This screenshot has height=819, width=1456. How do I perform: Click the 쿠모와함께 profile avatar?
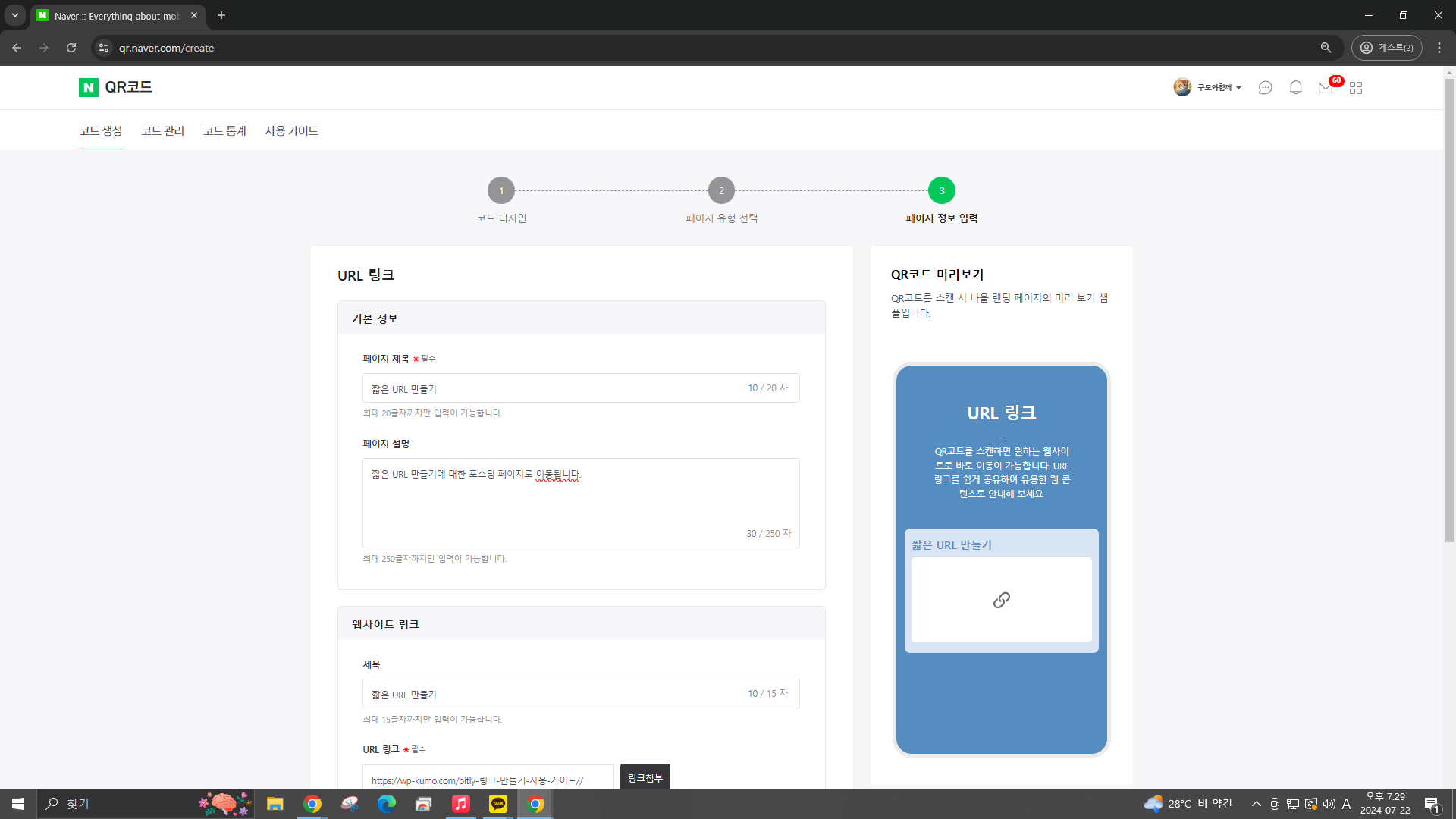[1182, 86]
